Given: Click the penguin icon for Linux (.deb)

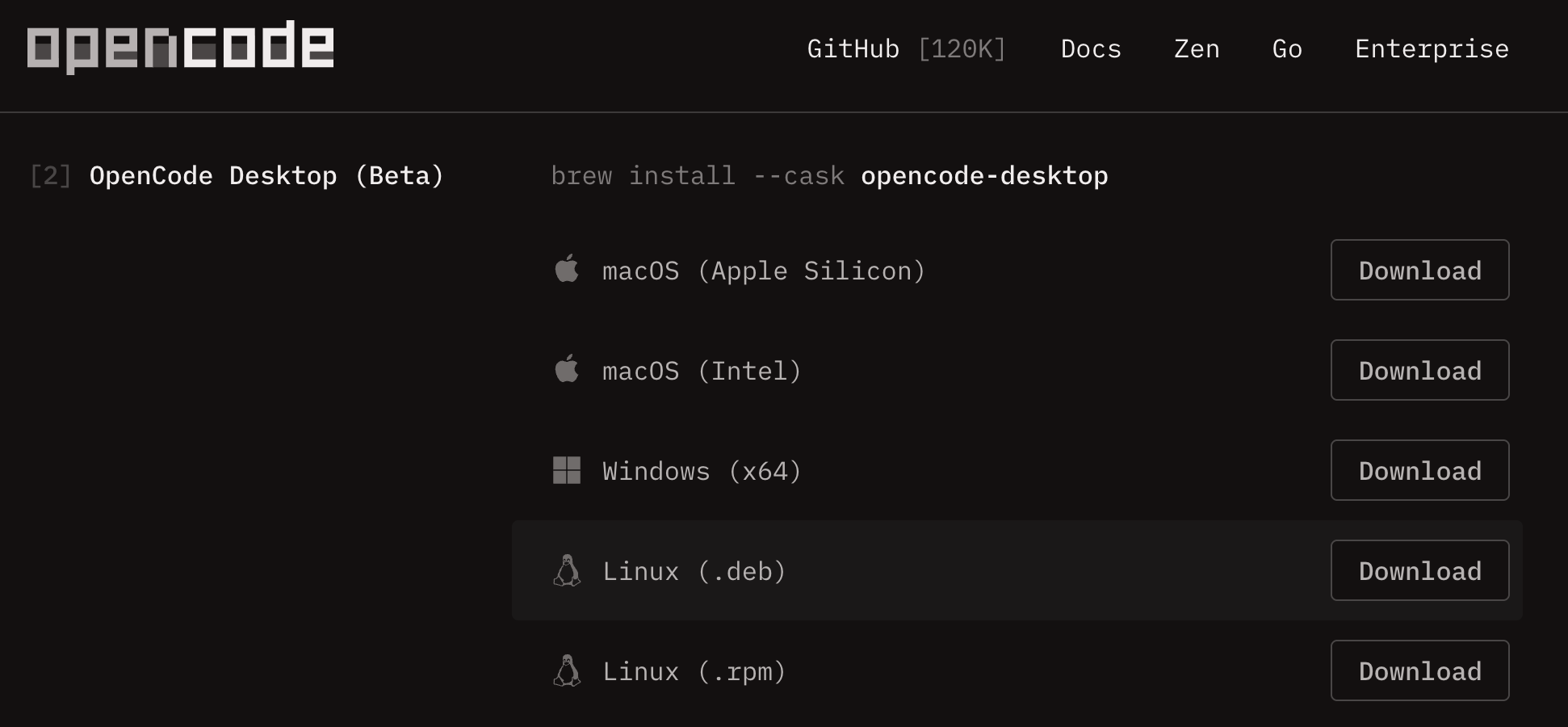Looking at the screenshot, I should pyautogui.click(x=567, y=570).
